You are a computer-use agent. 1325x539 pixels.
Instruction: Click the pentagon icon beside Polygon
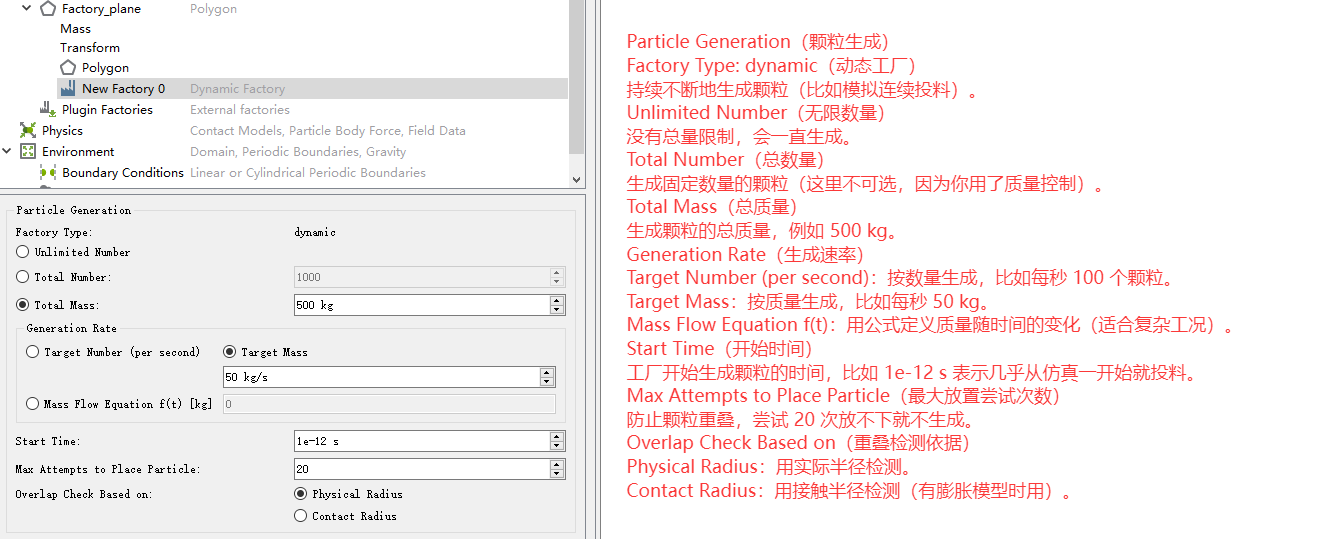coord(68,68)
